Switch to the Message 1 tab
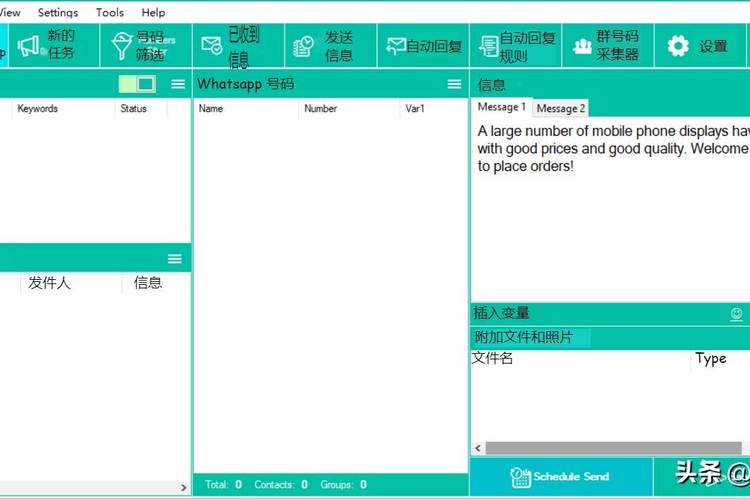Image resolution: width=750 pixels, height=500 pixels. (501, 107)
